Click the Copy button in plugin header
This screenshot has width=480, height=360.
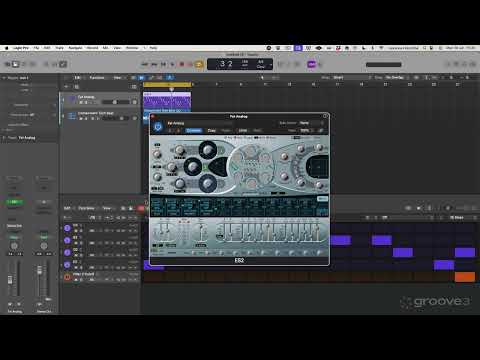click(x=211, y=130)
